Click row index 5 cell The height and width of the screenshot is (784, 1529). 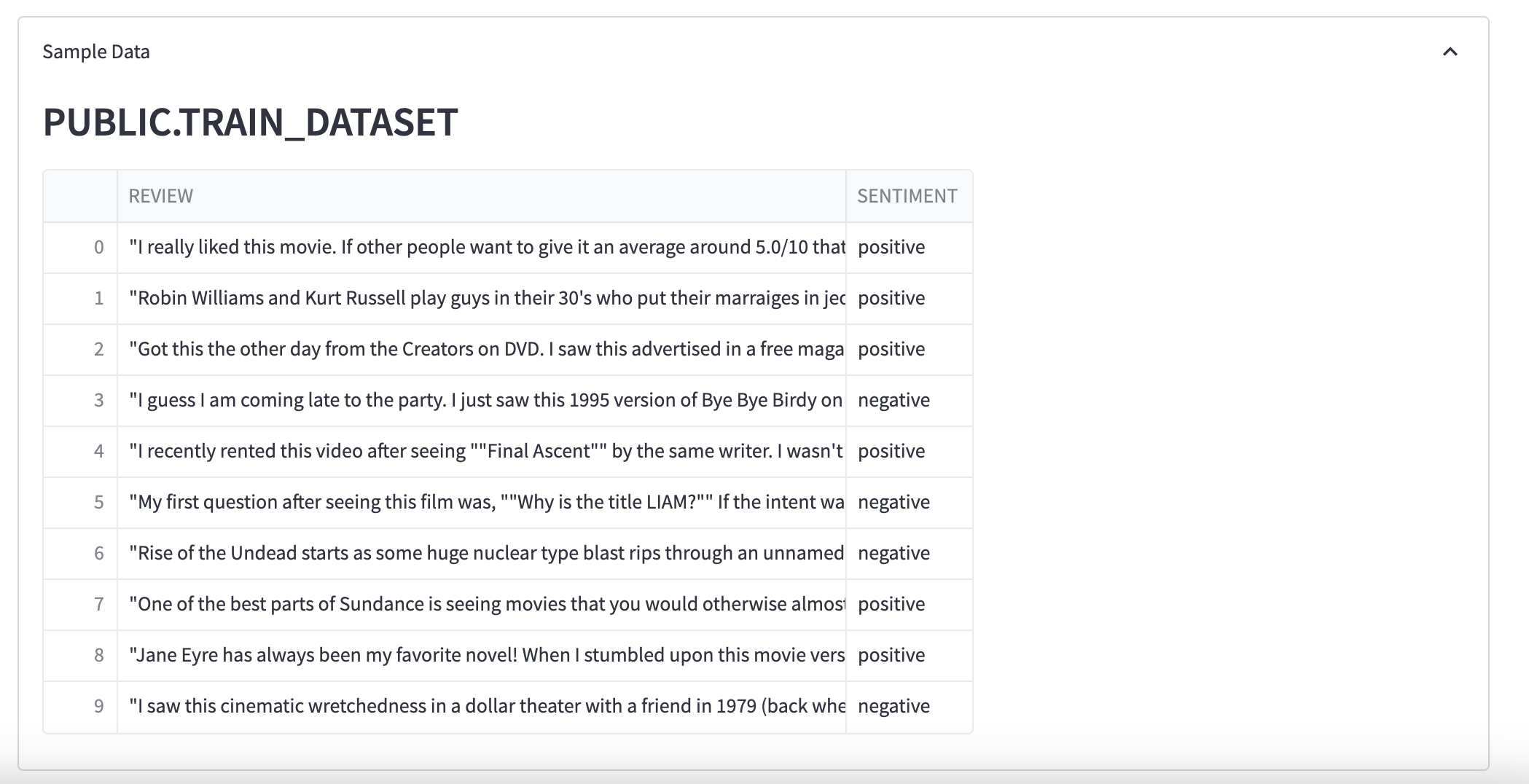[81, 502]
